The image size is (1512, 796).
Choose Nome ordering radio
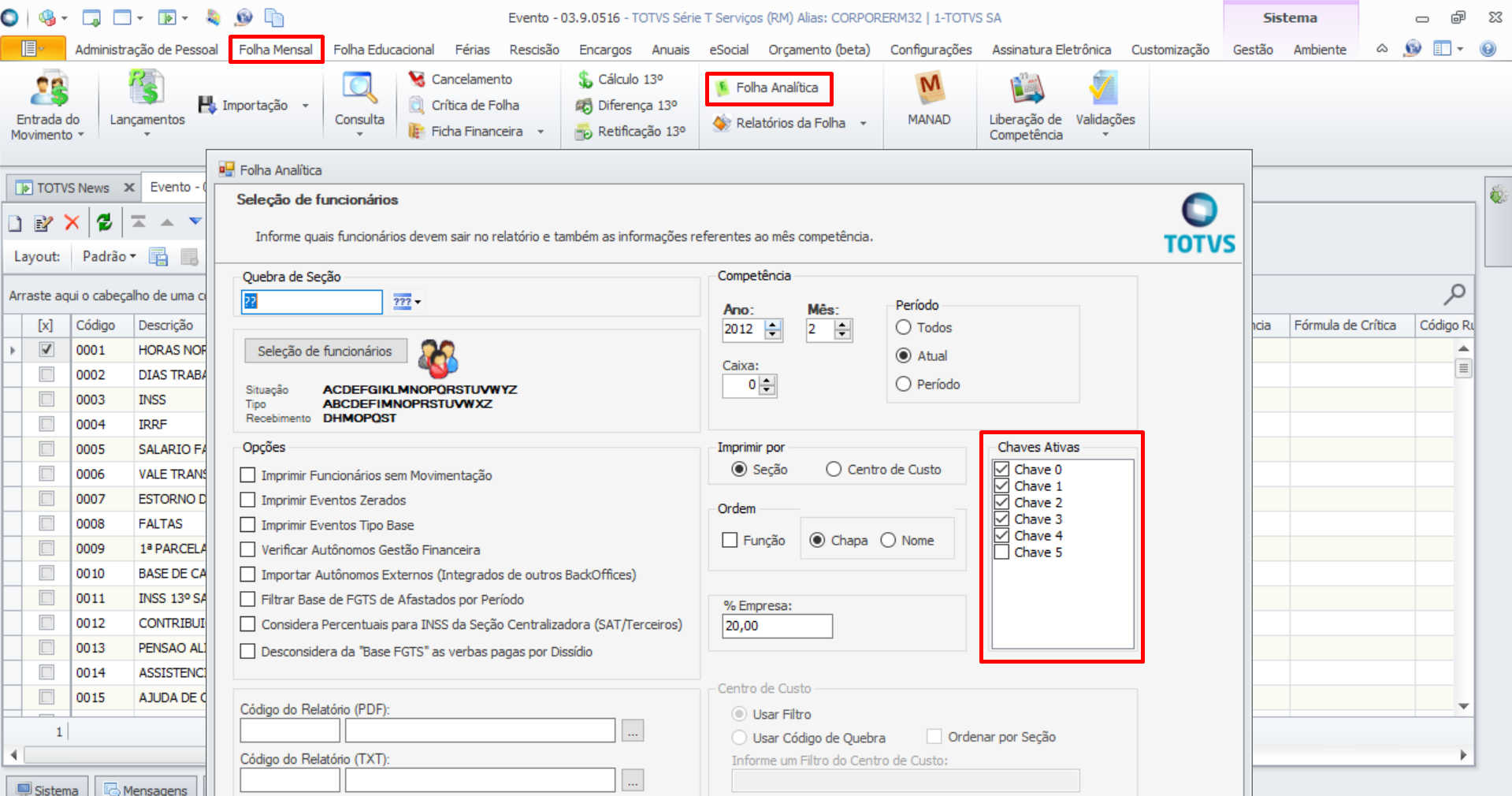[x=888, y=540]
